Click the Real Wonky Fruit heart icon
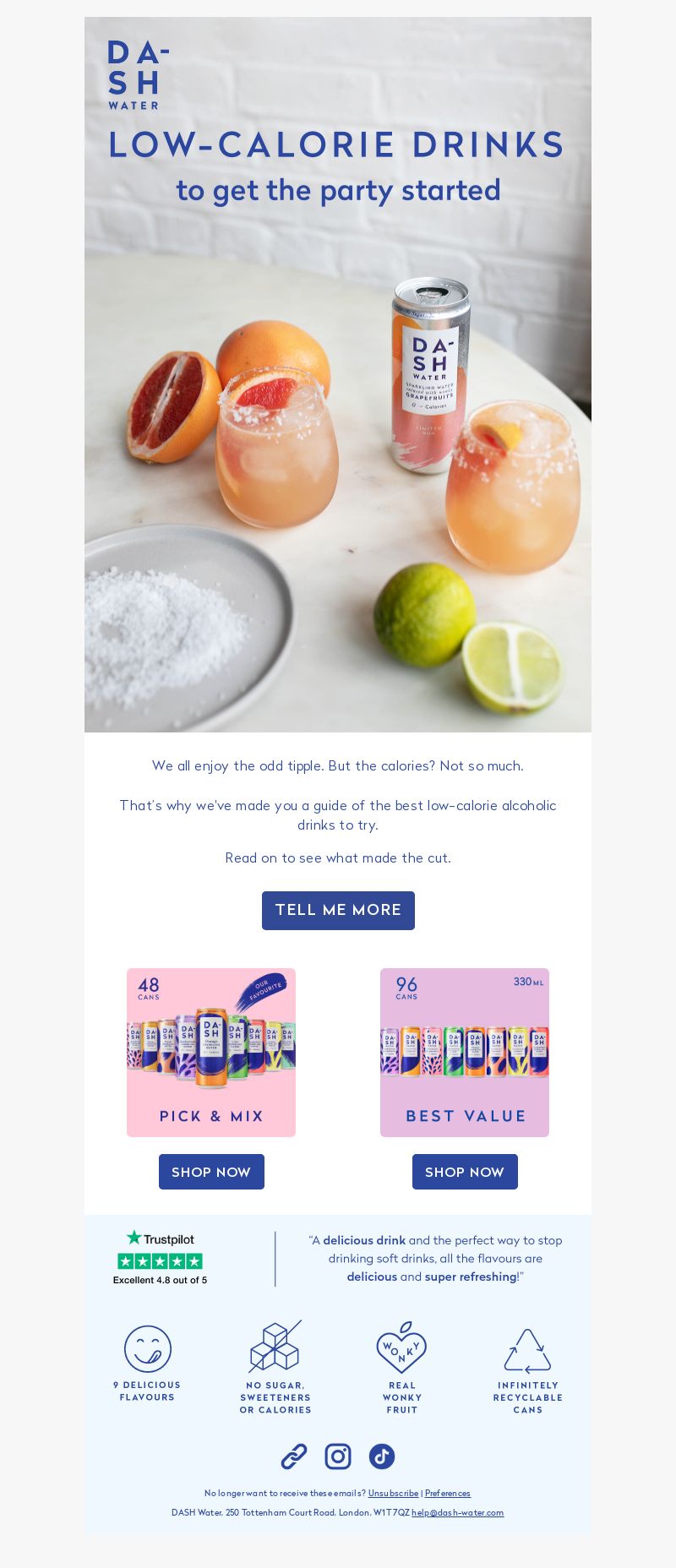Viewport: 676px width, 1568px height. coord(401,1347)
